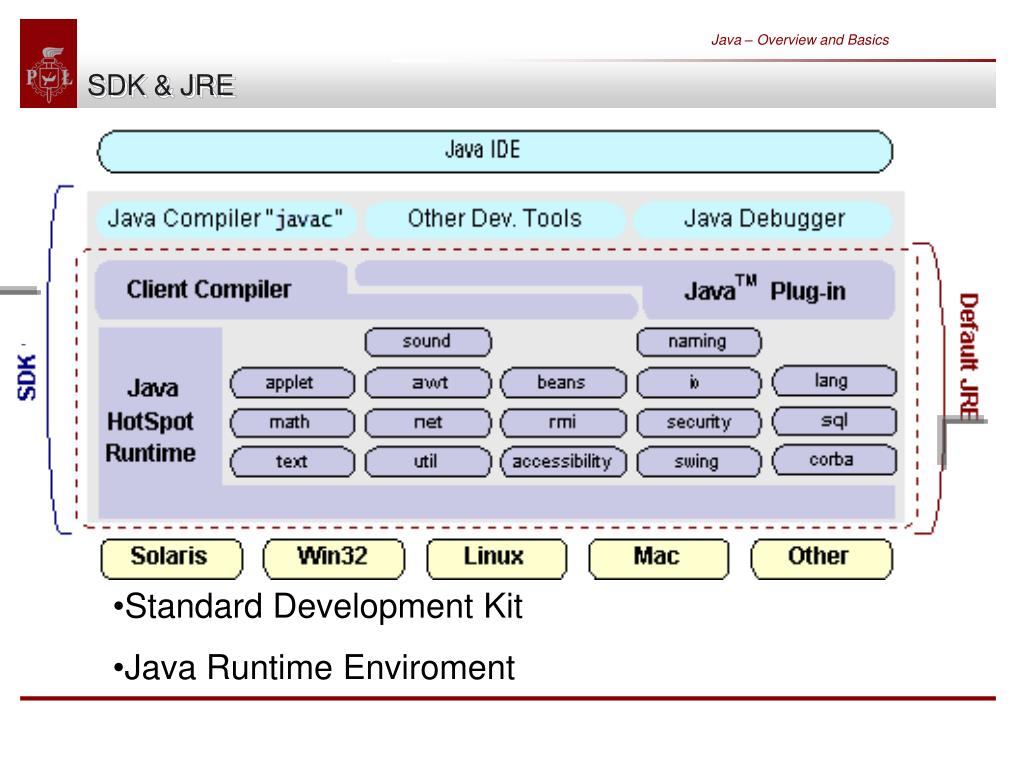Click the text package pill
This screenshot has width=1024, height=768.
tap(292, 462)
